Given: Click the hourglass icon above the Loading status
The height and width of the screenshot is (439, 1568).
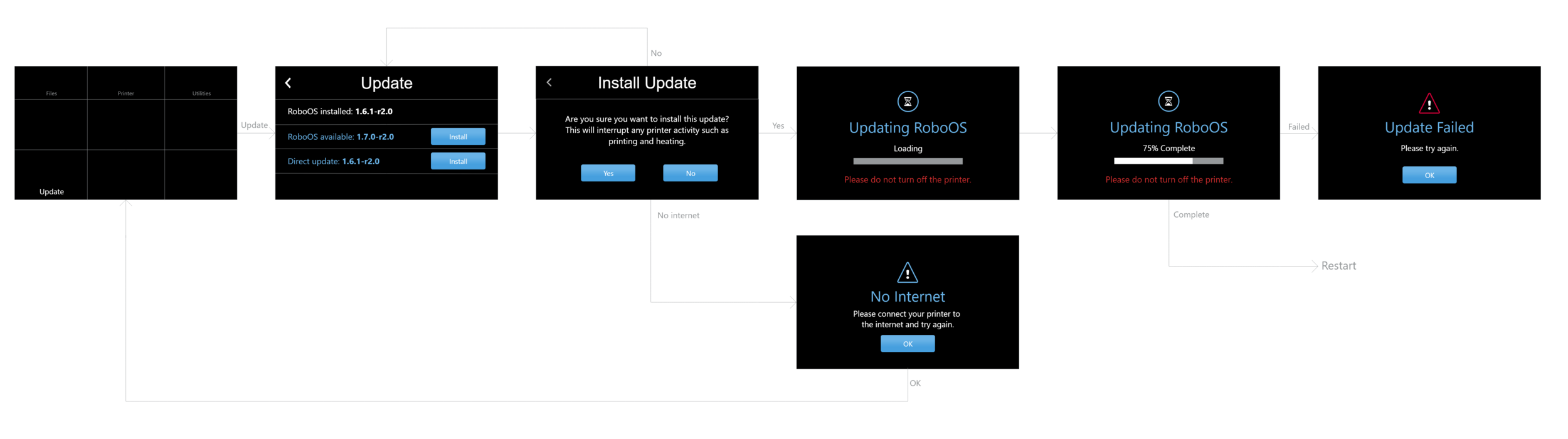Looking at the screenshot, I should [x=908, y=101].
